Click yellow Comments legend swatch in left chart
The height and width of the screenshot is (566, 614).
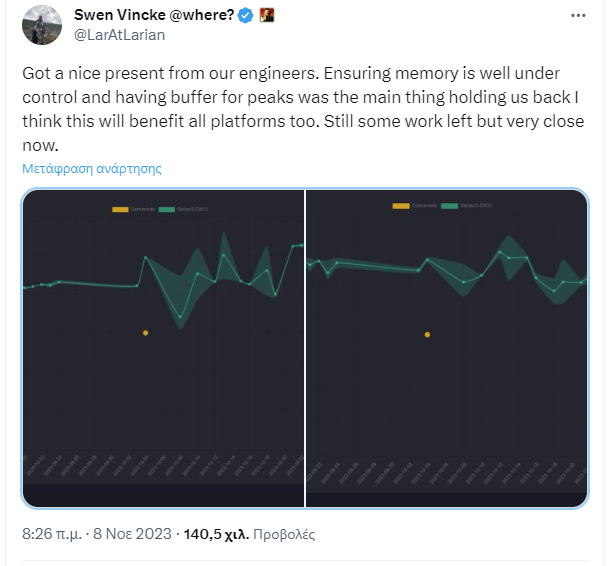point(120,208)
